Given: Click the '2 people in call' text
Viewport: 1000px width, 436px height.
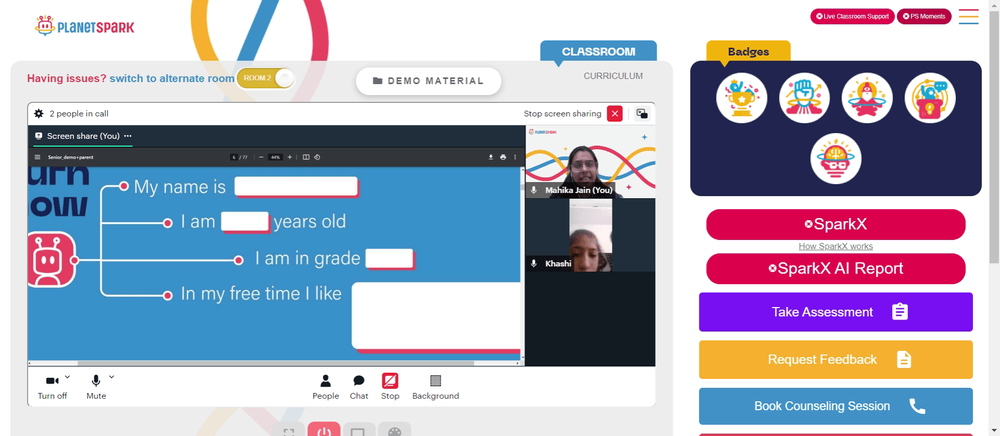Looking at the screenshot, I should point(79,113).
